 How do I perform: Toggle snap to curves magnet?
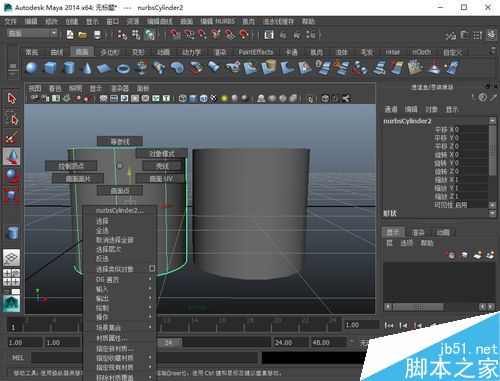tap(189, 34)
